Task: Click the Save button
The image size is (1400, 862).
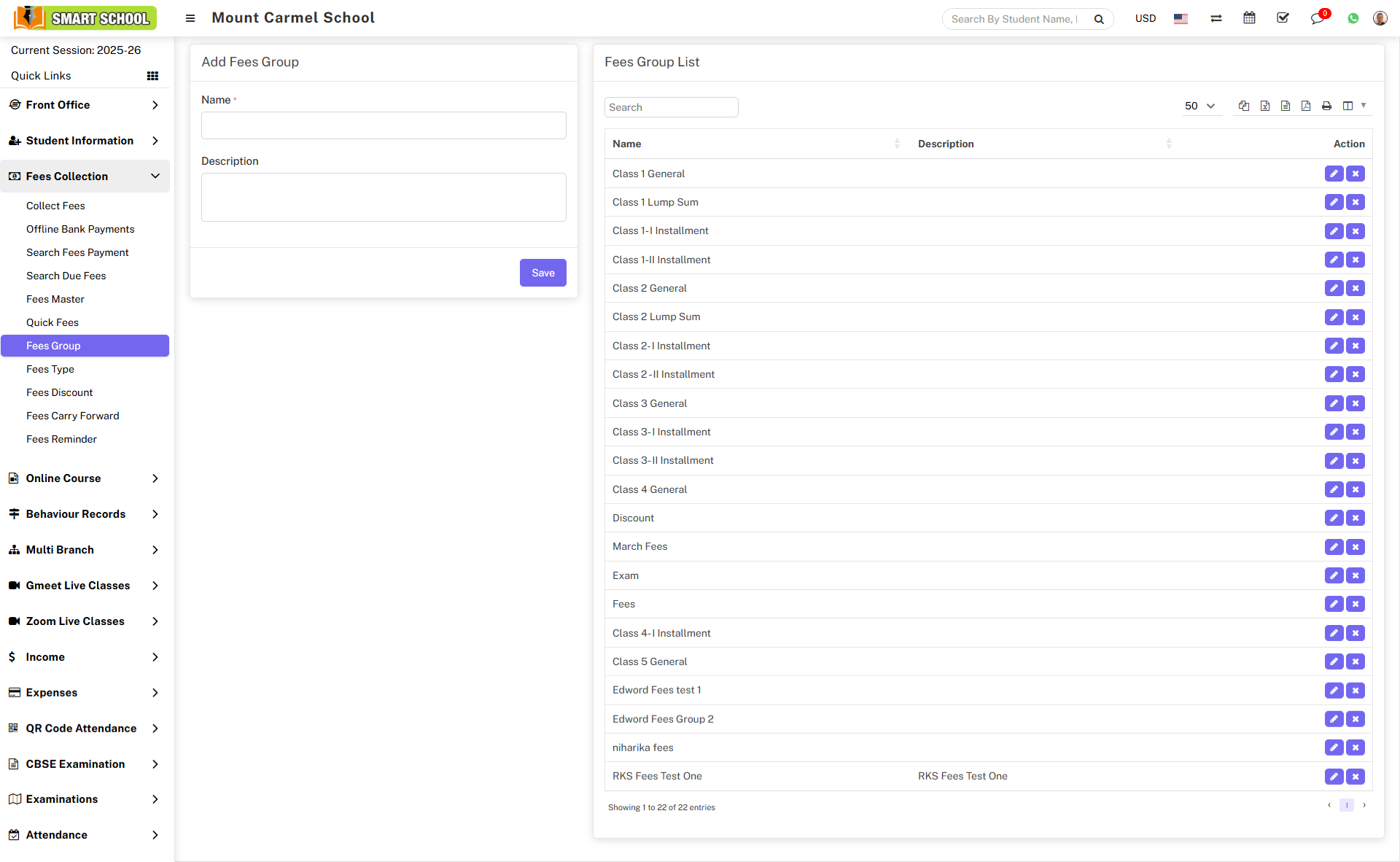Action: [x=542, y=273]
